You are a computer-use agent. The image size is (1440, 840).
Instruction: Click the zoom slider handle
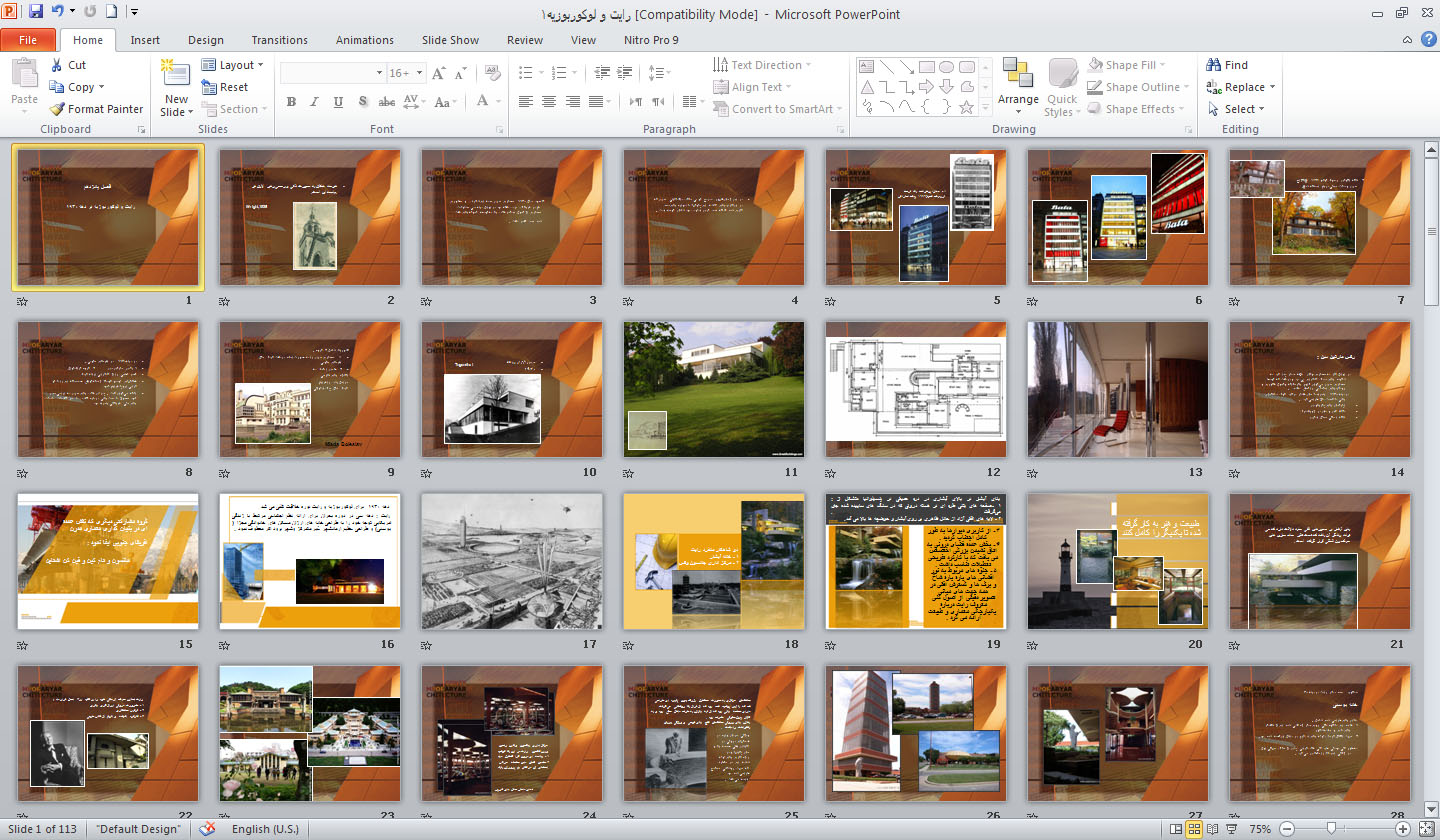pyautogui.click(x=1331, y=829)
